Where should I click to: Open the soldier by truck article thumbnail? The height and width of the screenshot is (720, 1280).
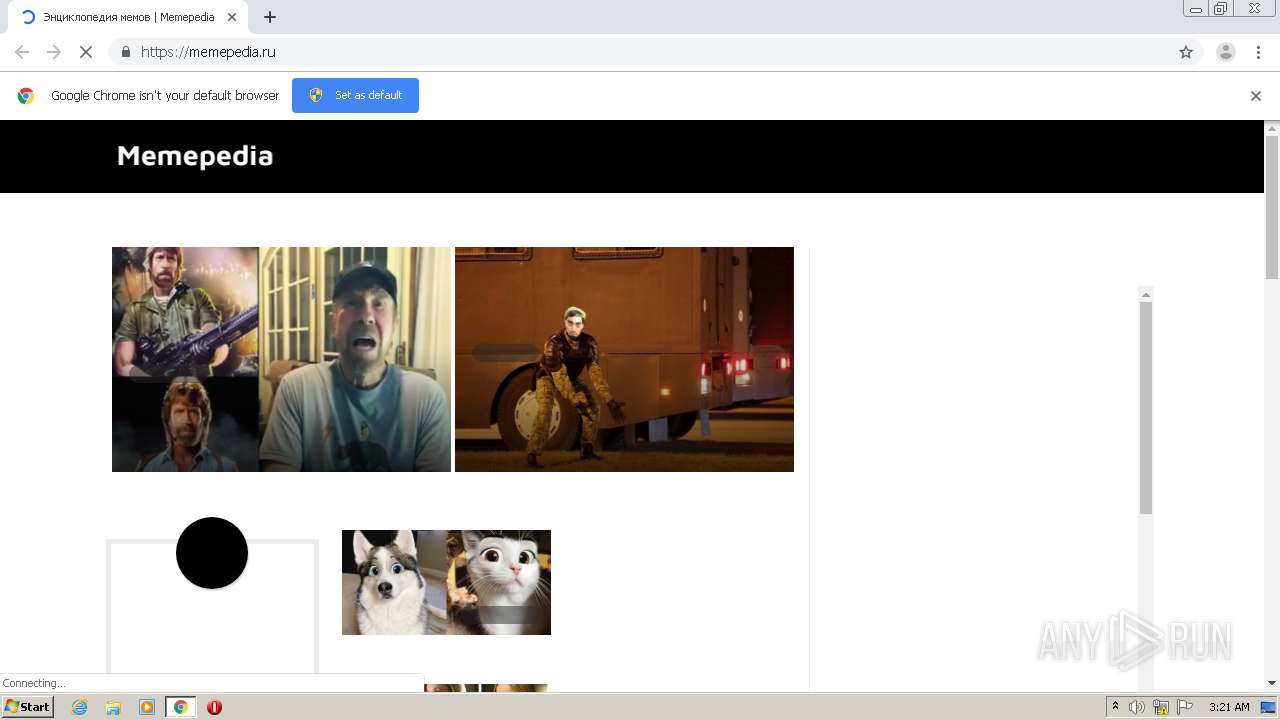624,359
